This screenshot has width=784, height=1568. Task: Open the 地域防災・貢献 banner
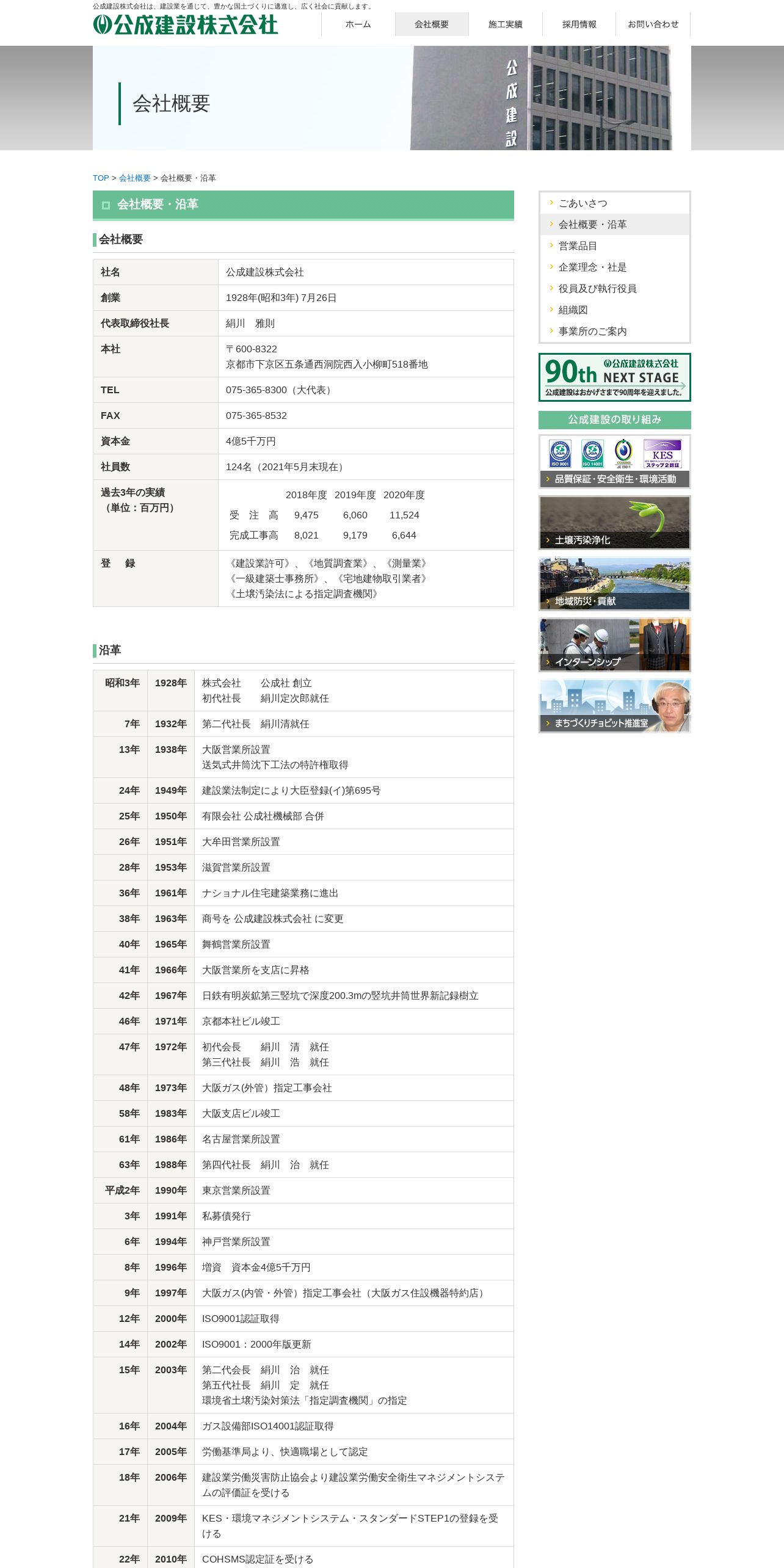[615, 584]
